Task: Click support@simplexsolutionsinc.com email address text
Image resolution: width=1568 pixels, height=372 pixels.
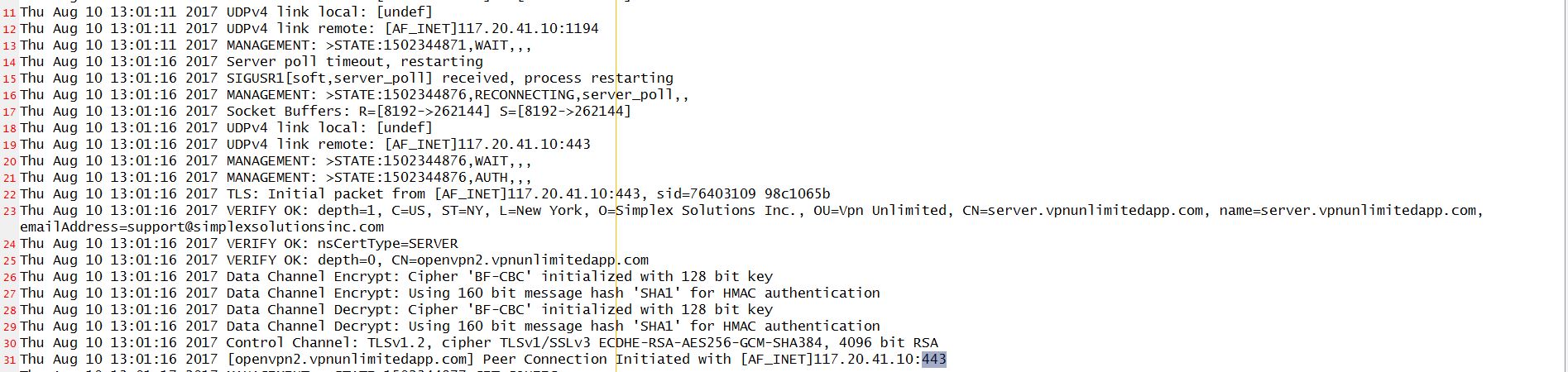Action: click(x=252, y=227)
